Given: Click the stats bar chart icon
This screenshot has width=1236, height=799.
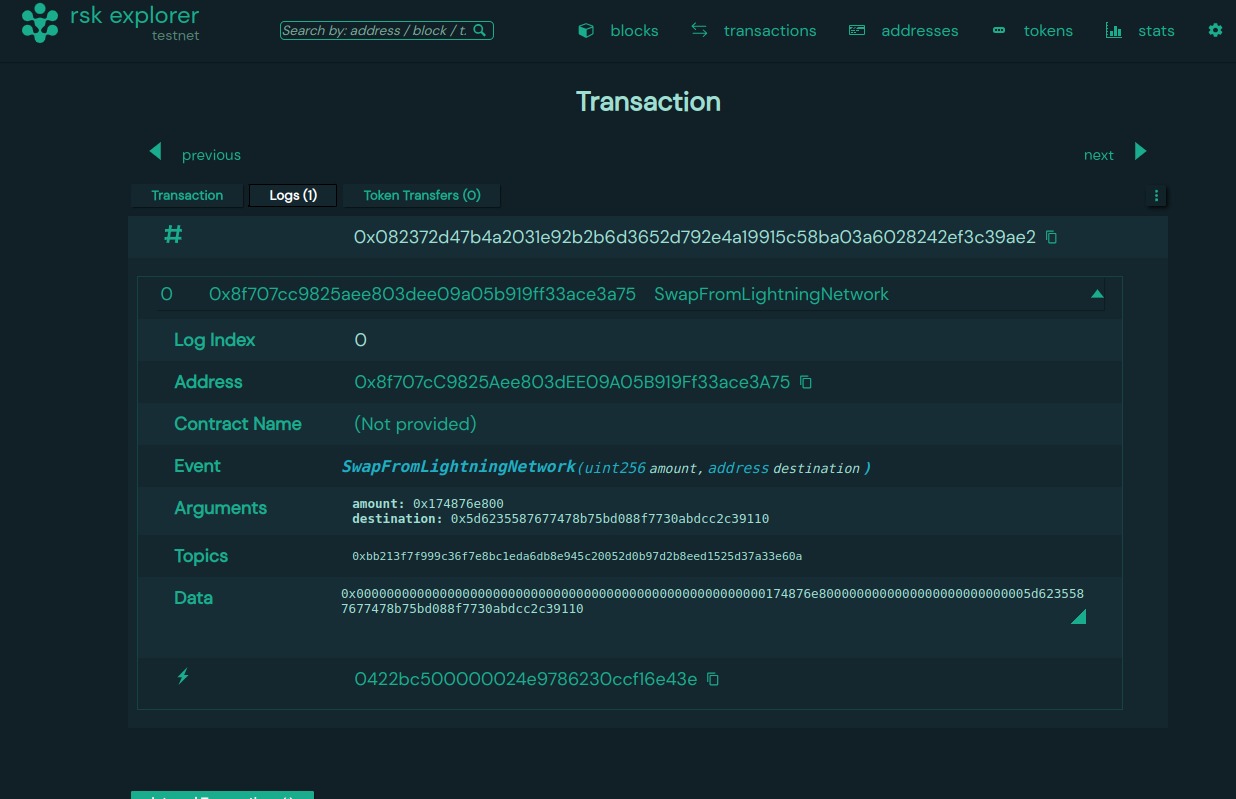Looking at the screenshot, I should pos(1113,30).
